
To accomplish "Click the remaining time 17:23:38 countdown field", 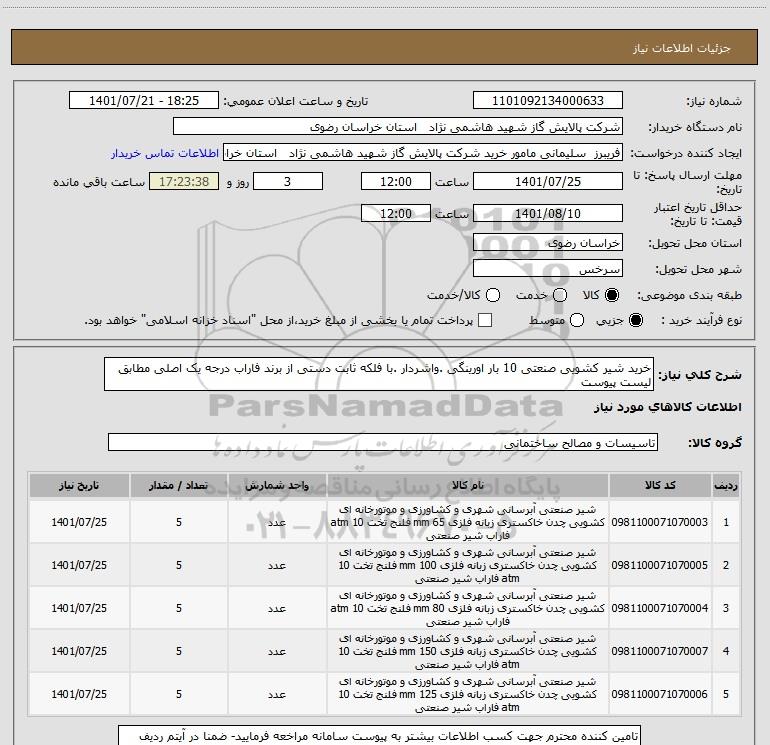I will tap(183, 182).
